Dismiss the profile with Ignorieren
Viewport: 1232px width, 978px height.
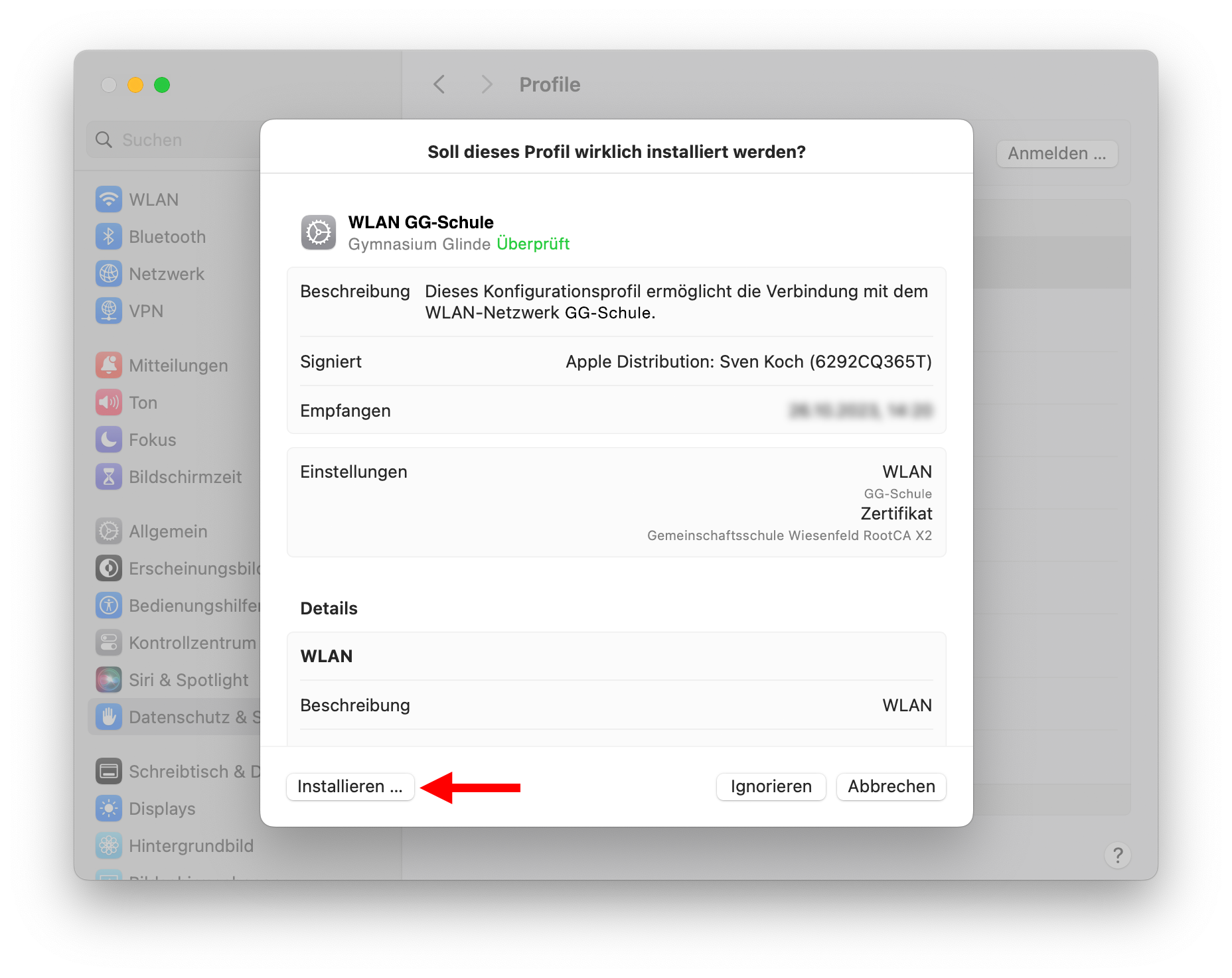point(771,787)
